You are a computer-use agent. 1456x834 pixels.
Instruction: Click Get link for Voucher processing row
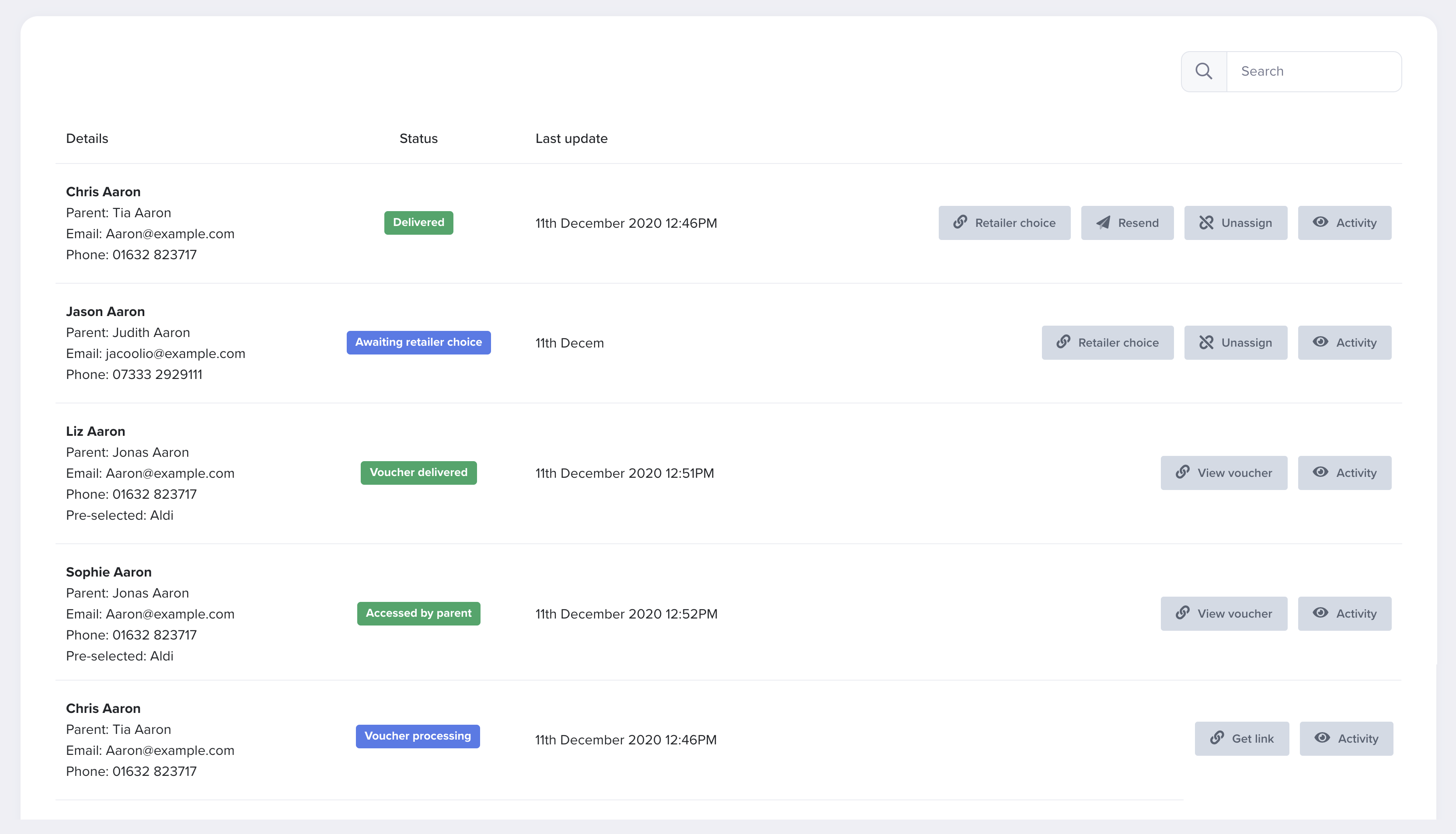pos(1241,738)
